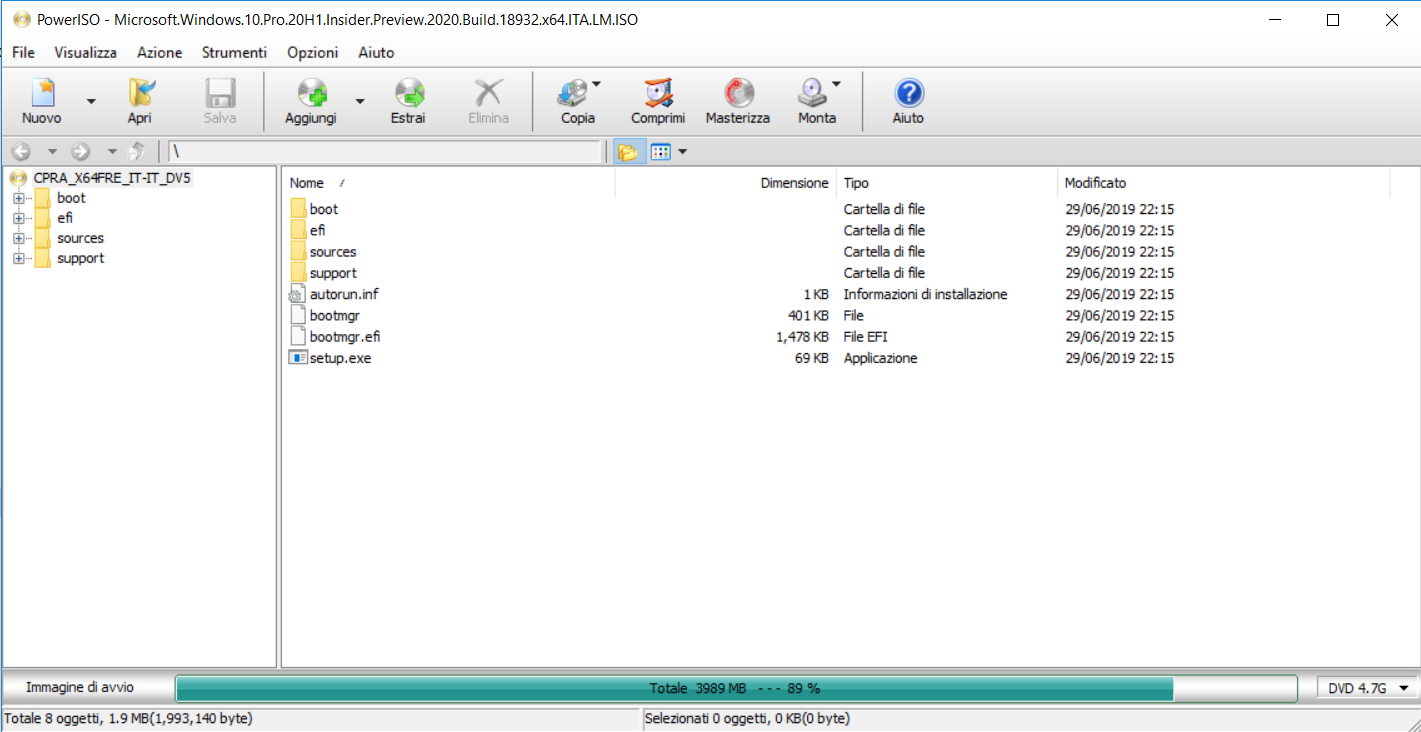The image size is (1421, 732).
Task: Click the navigate forward arrow icon
Action: [x=81, y=152]
